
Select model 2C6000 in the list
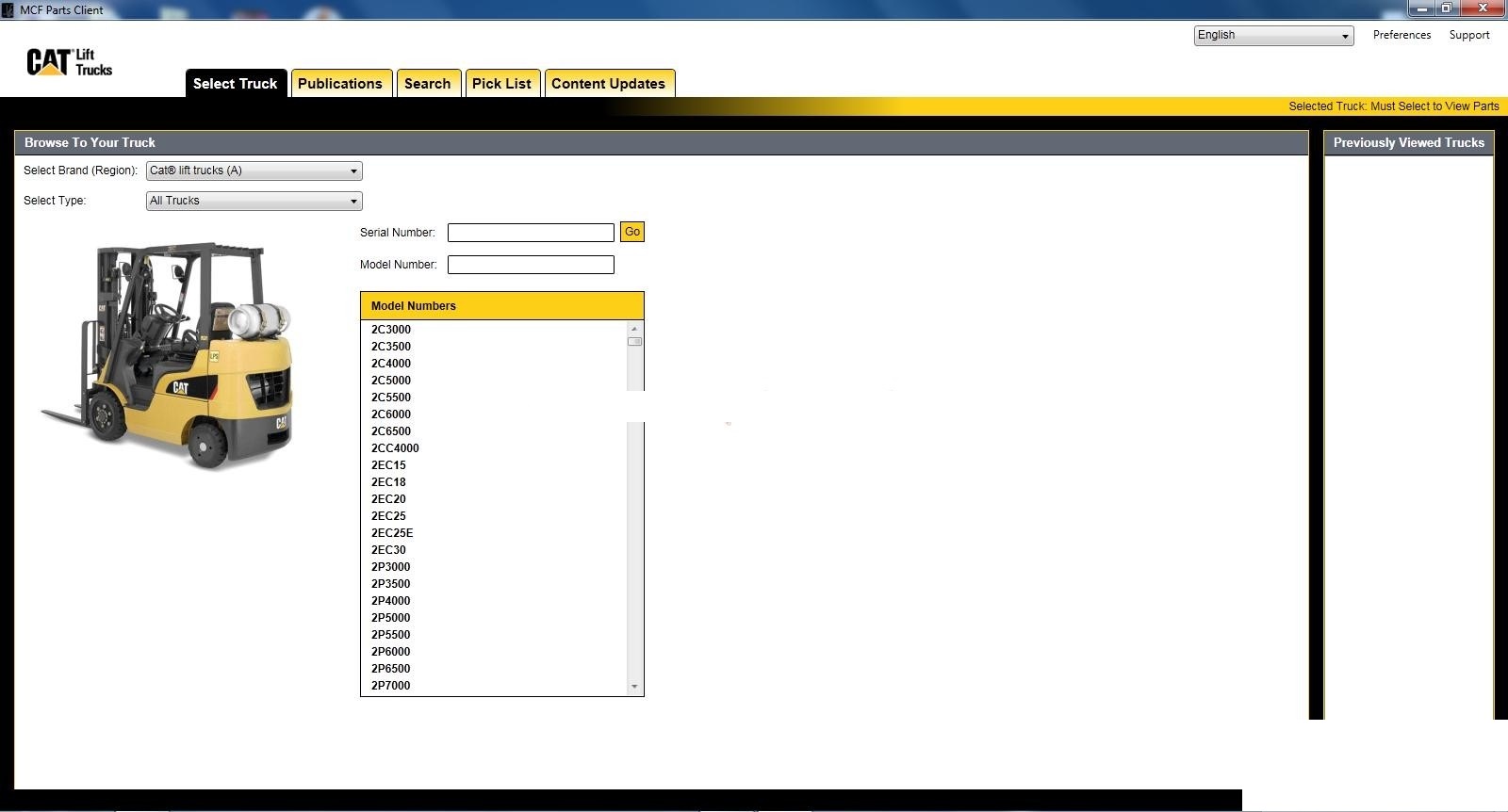click(x=391, y=414)
